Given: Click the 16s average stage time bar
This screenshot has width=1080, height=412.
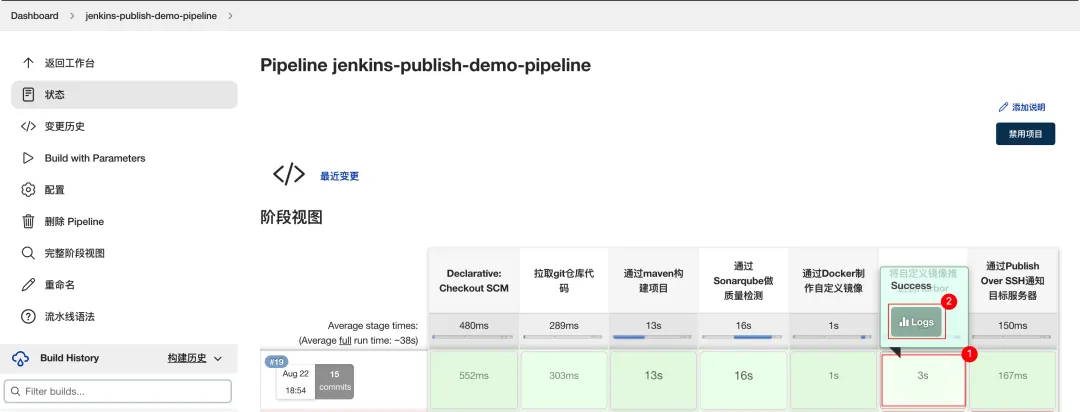Looking at the screenshot, I should click(x=743, y=337).
